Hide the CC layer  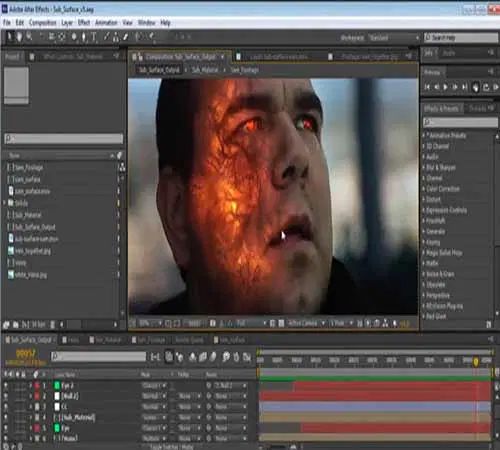(6, 407)
